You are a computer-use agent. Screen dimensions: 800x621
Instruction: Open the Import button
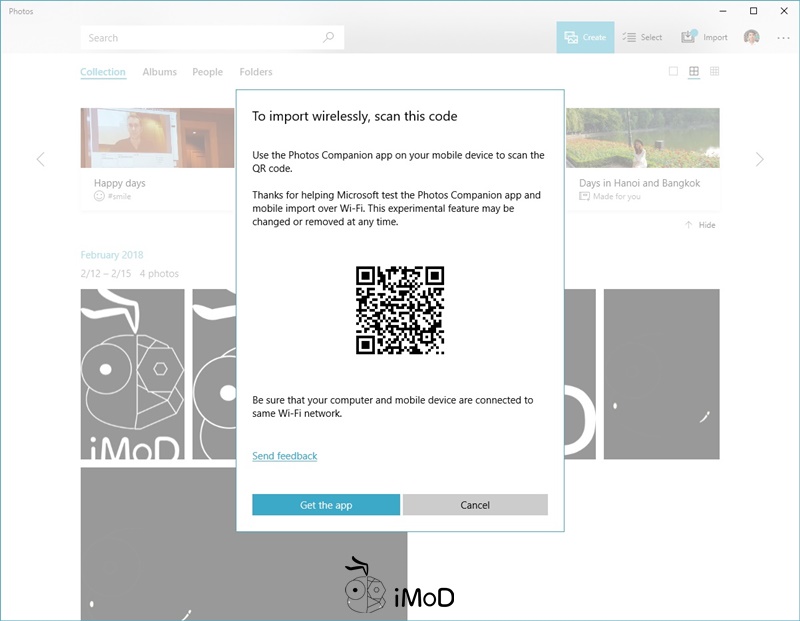(705, 37)
